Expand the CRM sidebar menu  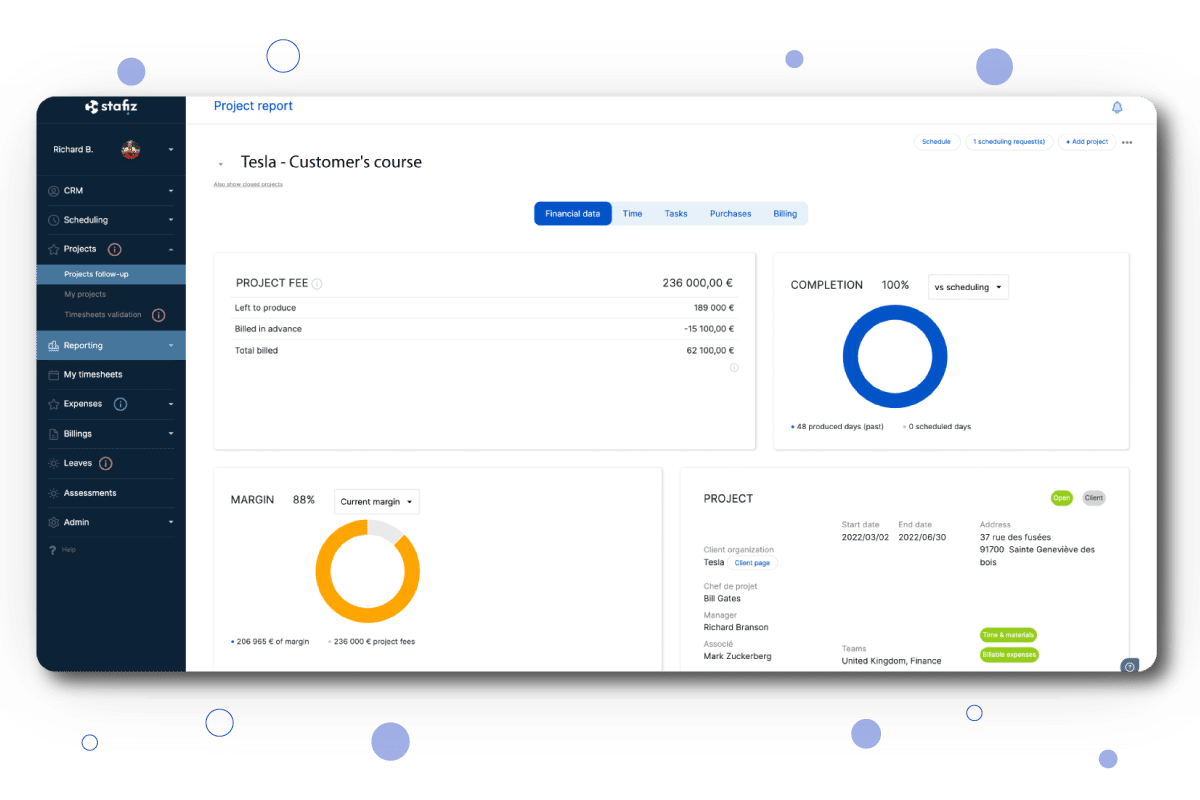(110, 190)
